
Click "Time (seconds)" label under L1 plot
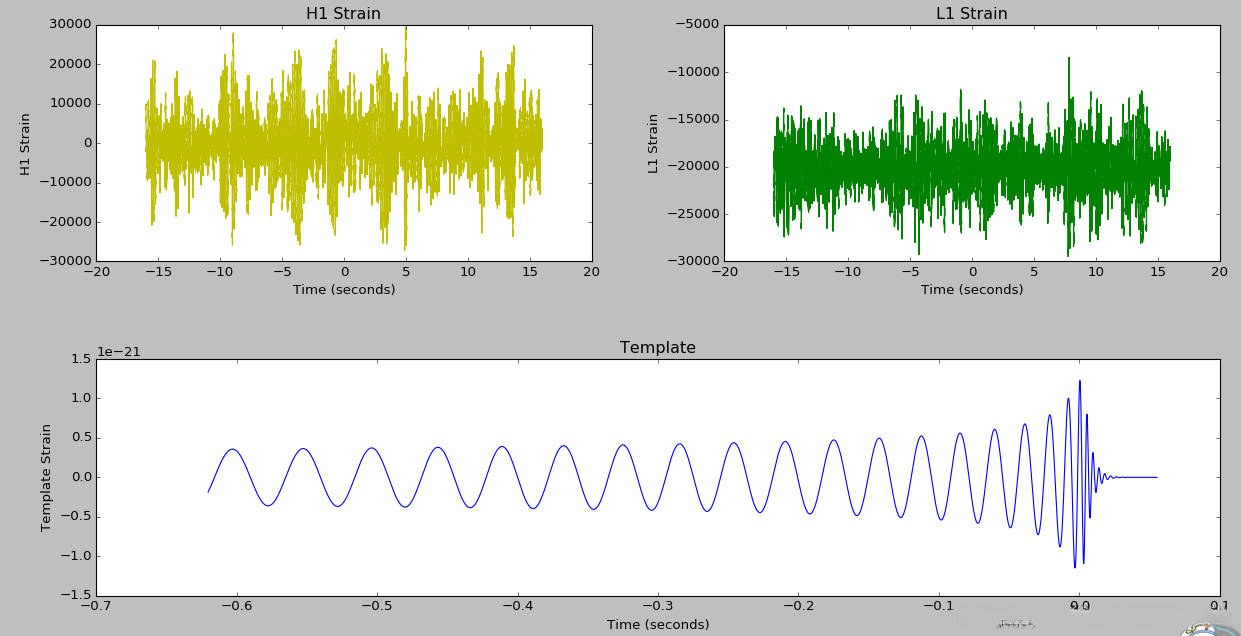click(x=972, y=290)
